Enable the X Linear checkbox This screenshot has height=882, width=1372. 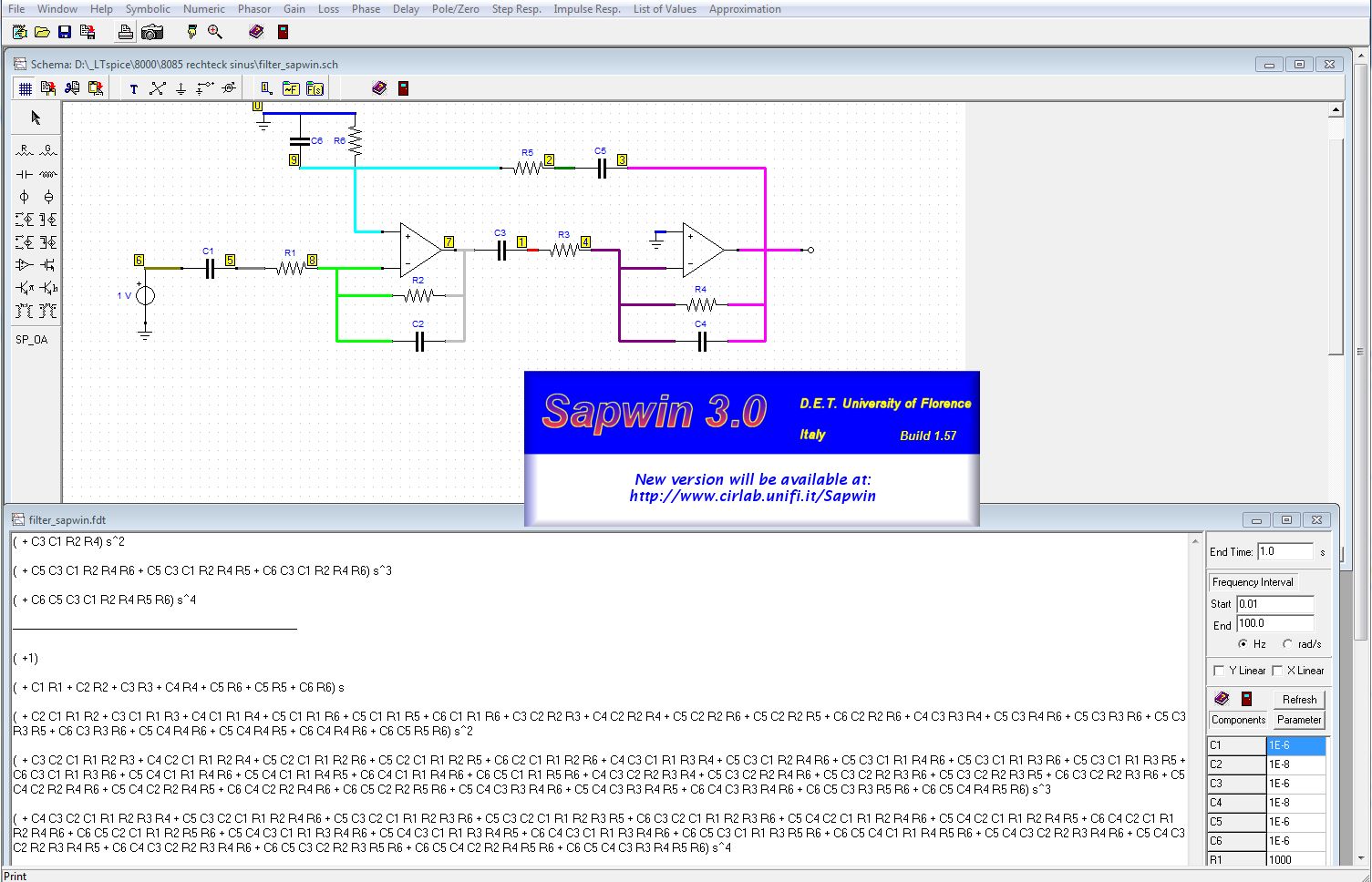[x=1277, y=671]
